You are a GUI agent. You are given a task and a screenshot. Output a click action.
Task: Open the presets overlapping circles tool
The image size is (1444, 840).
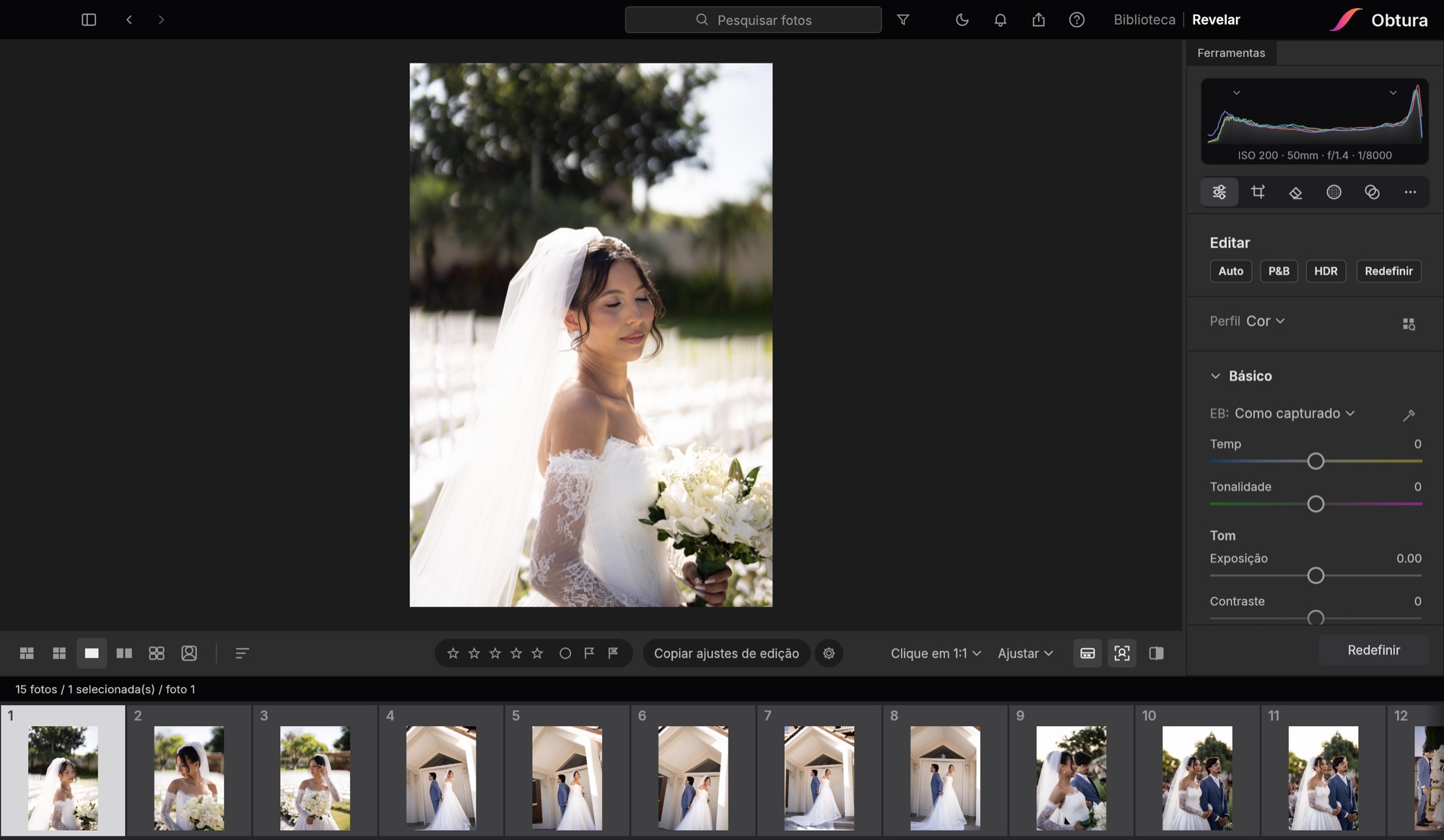[x=1373, y=192]
